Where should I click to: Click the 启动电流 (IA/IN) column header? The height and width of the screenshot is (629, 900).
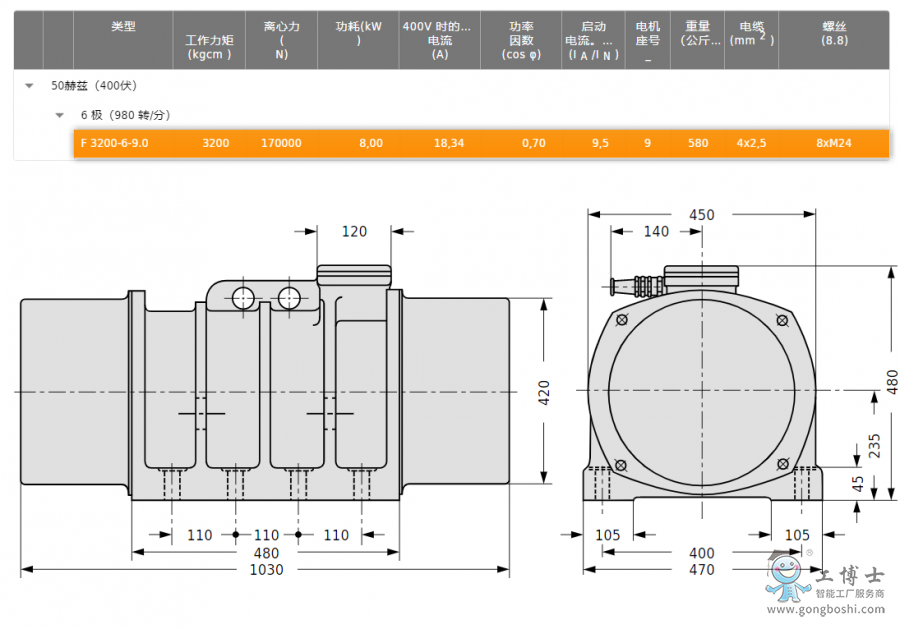click(x=593, y=40)
